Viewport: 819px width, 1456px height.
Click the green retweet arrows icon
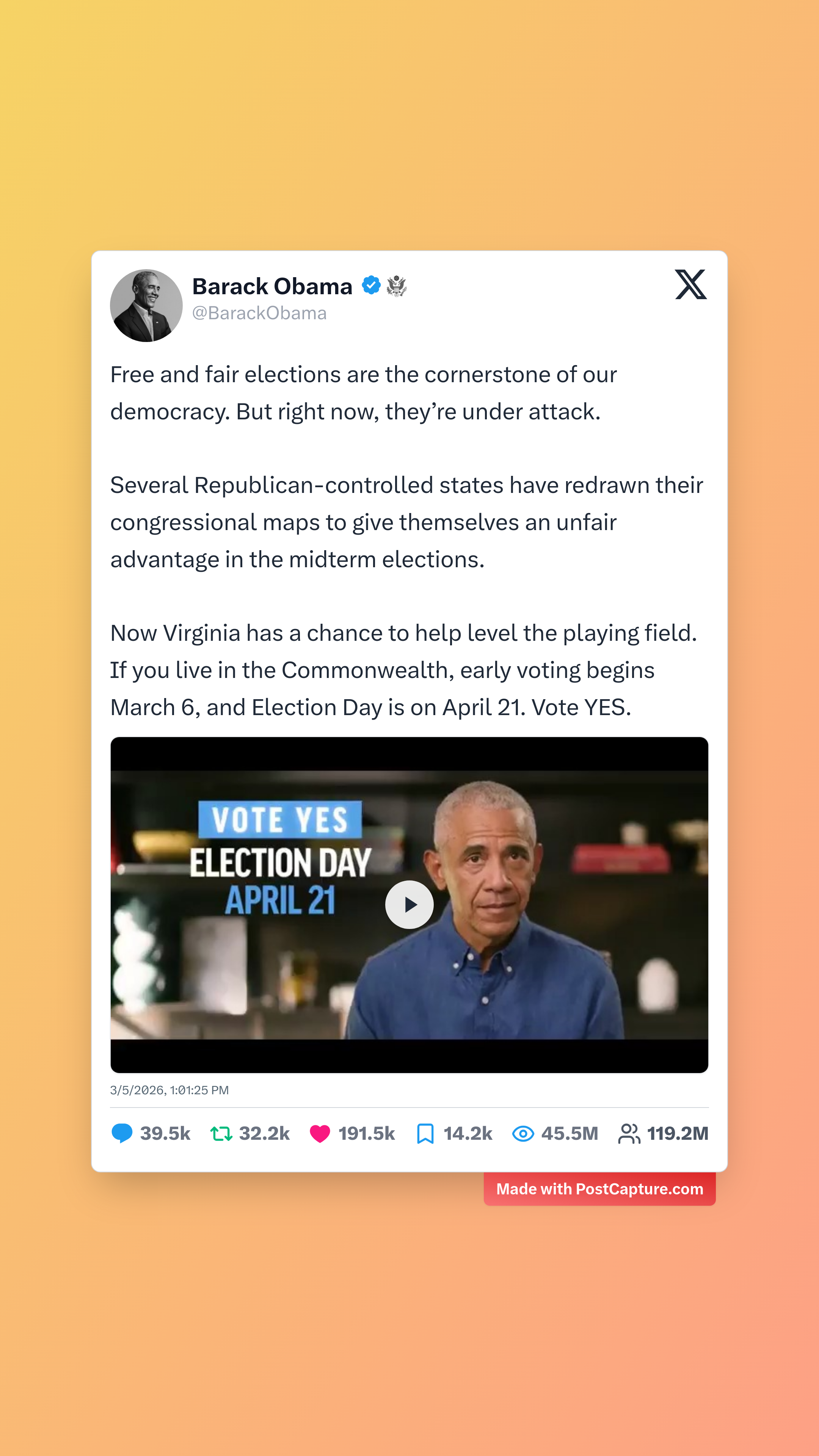[221, 1133]
